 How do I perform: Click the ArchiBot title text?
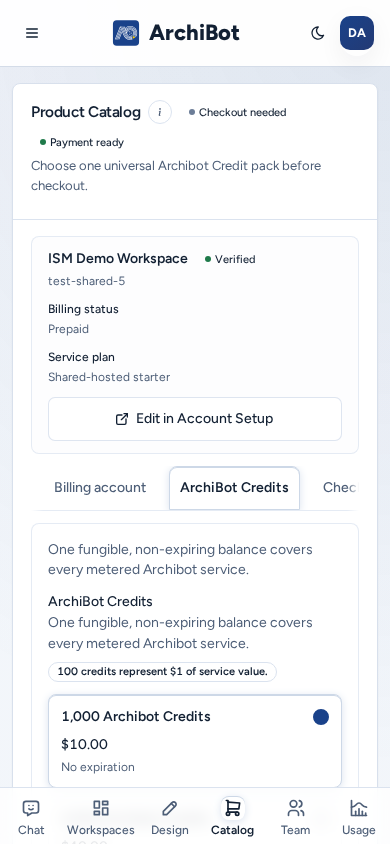[x=194, y=33]
